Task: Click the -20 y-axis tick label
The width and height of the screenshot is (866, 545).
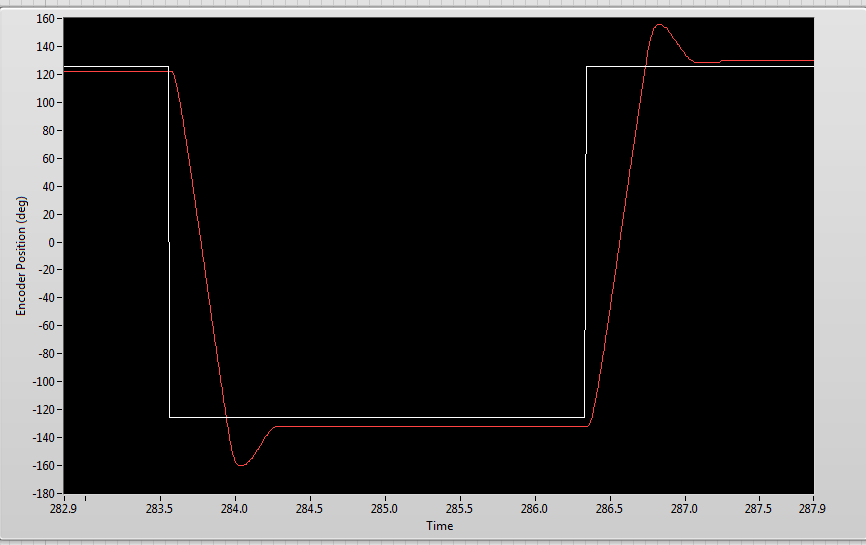Action: click(46, 270)
